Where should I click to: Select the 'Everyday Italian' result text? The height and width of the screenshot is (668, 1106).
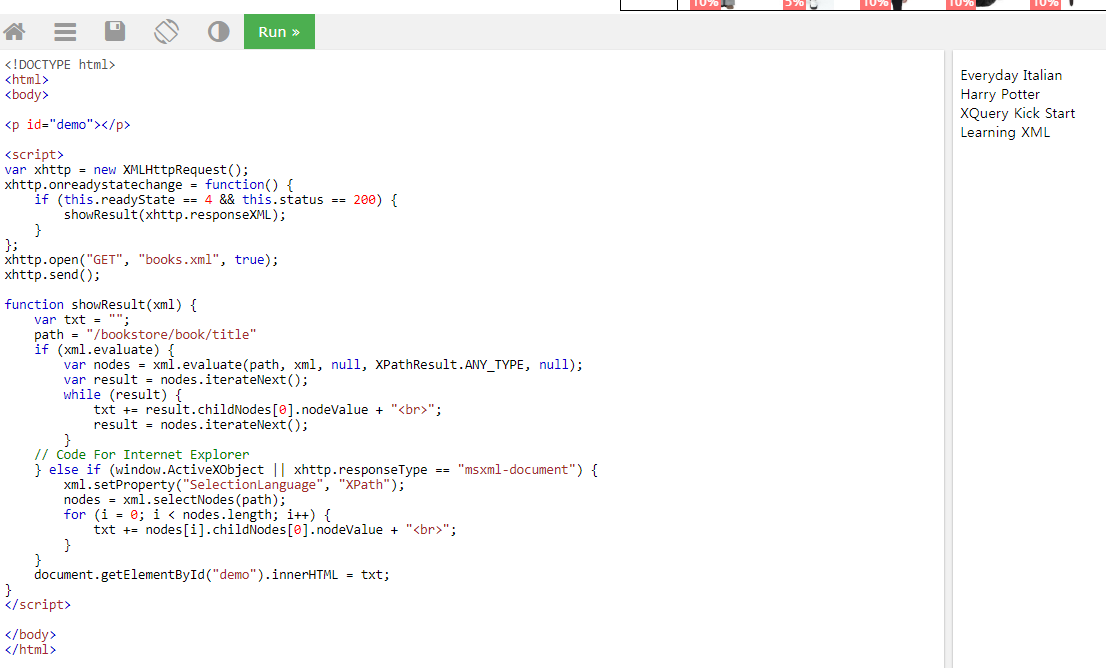click(x=1011, y=75)
